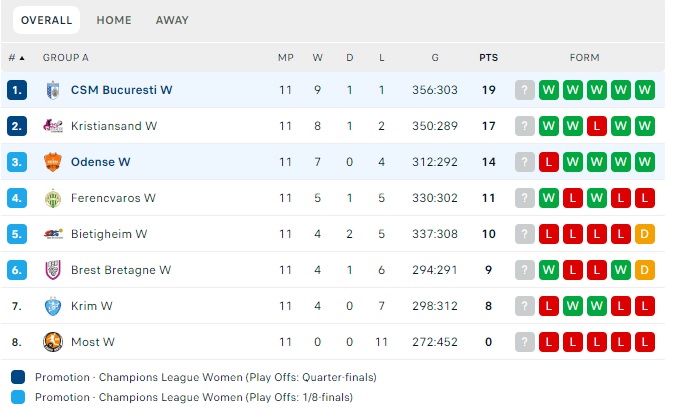
Task: Click the Krim W team logo
Action: (53, 306)
